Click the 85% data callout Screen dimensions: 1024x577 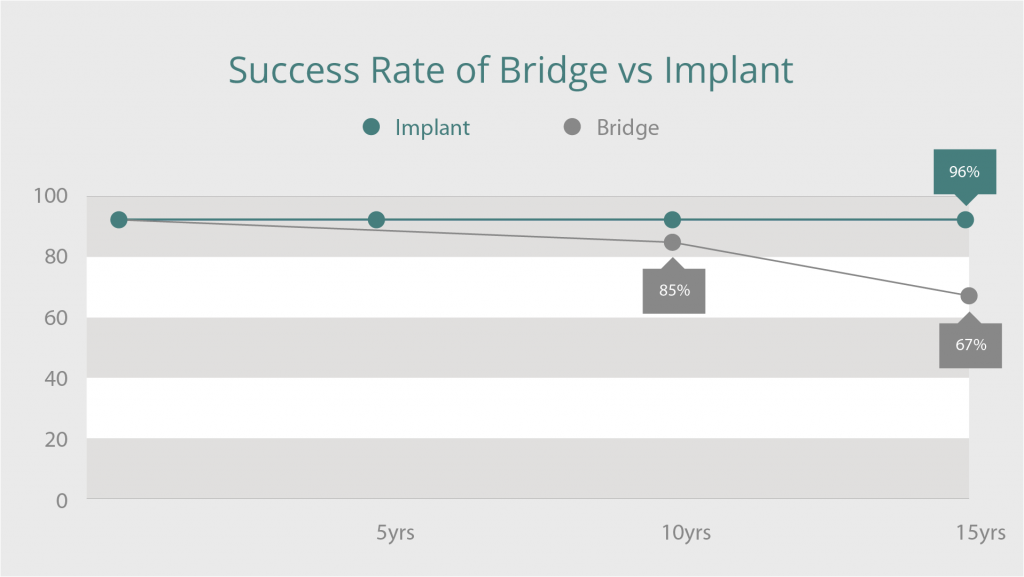(x=674, y=290)
